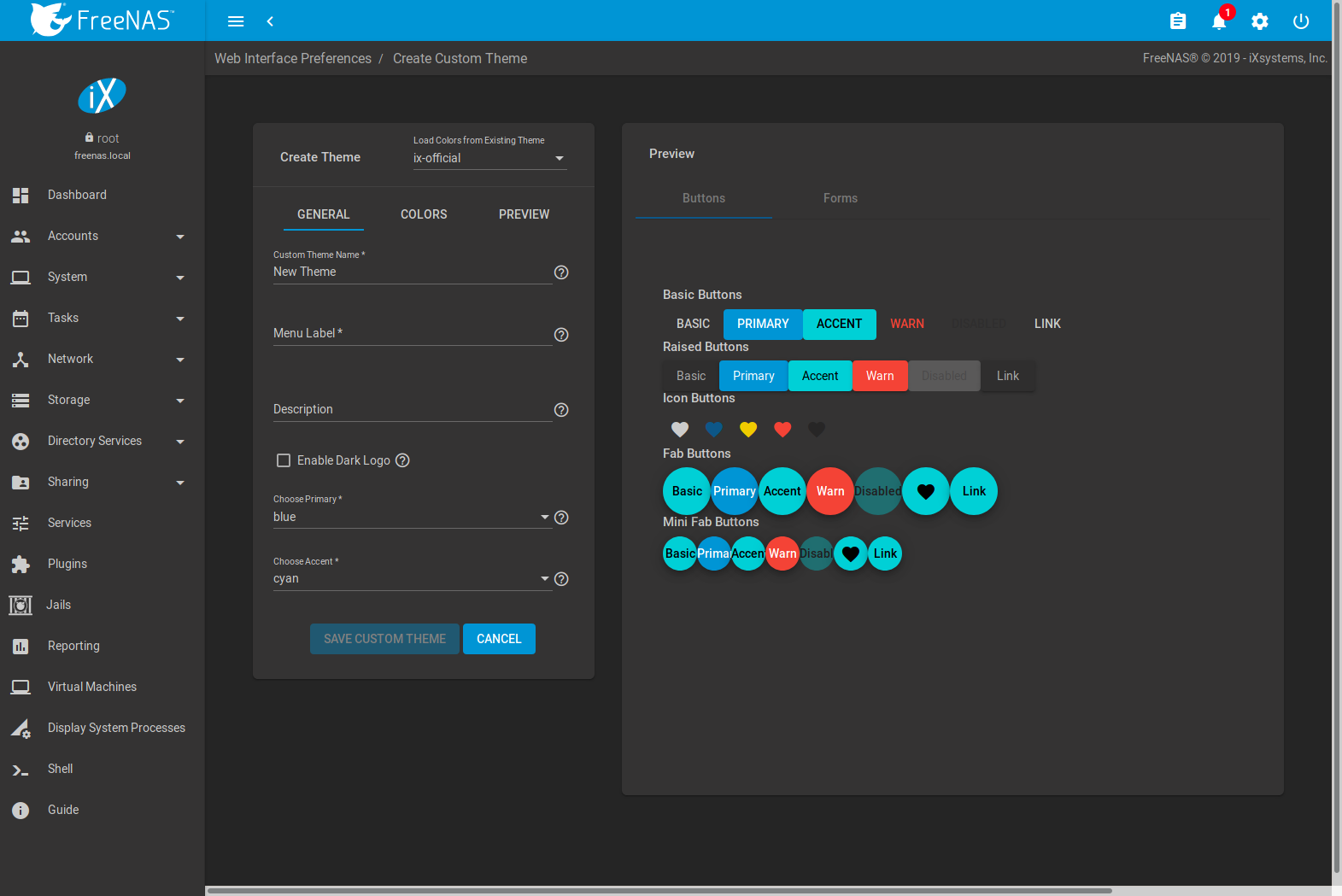Open Plugins from the sidebar
Viewport: 1342px width, 896px height.
103,564
